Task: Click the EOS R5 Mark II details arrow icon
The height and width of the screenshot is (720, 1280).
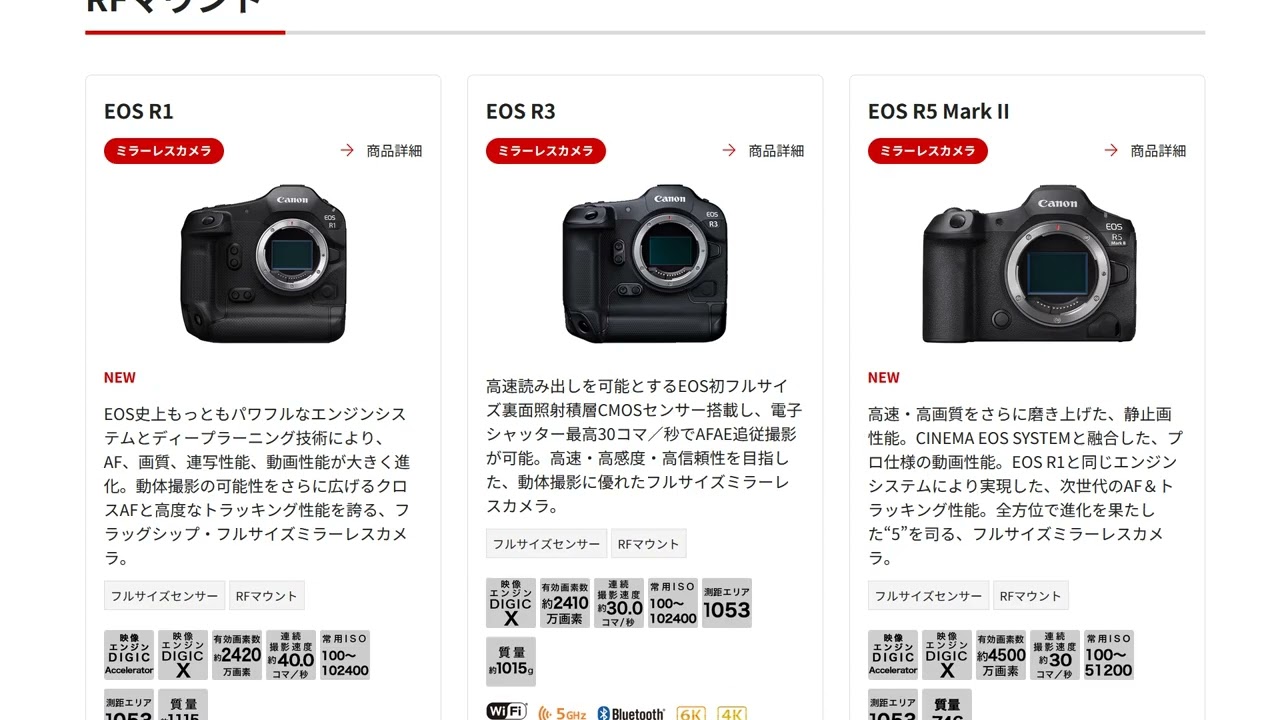Action: (x=1111, y=150)
